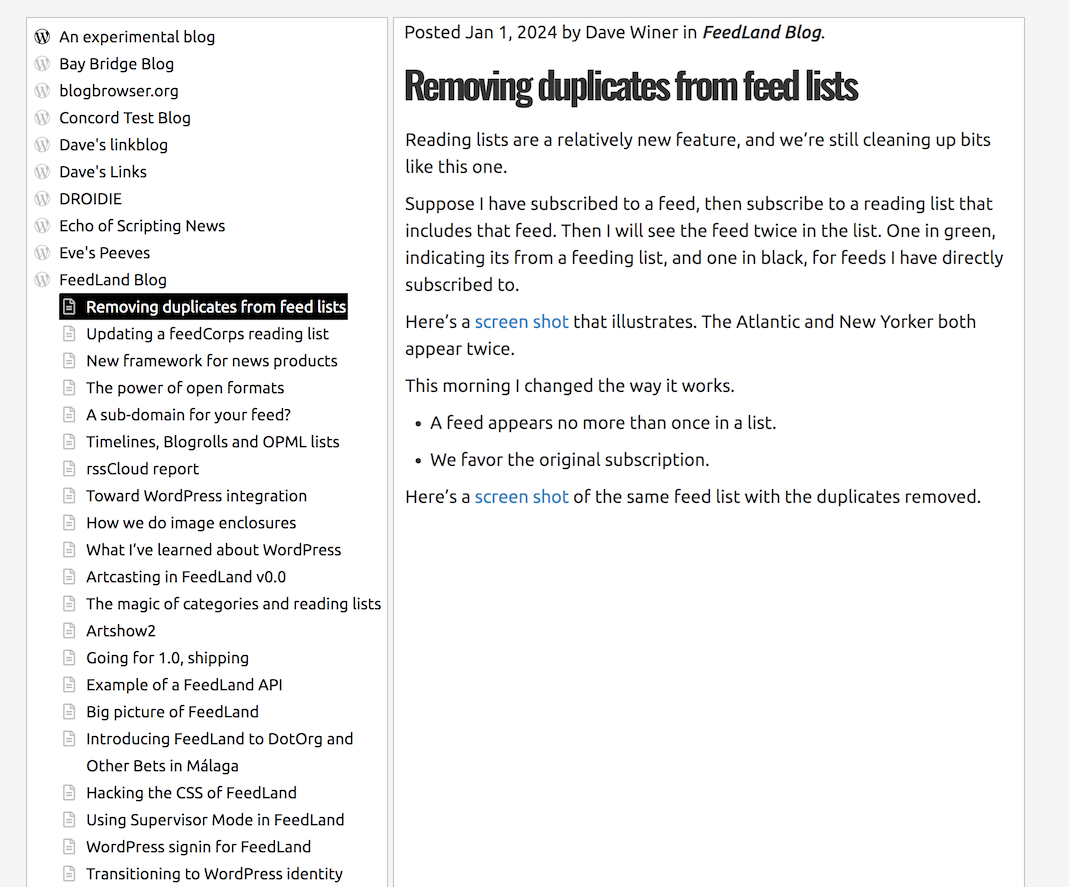
Task: Select The magic of categories and reading lists
Action: pos(234,603)
